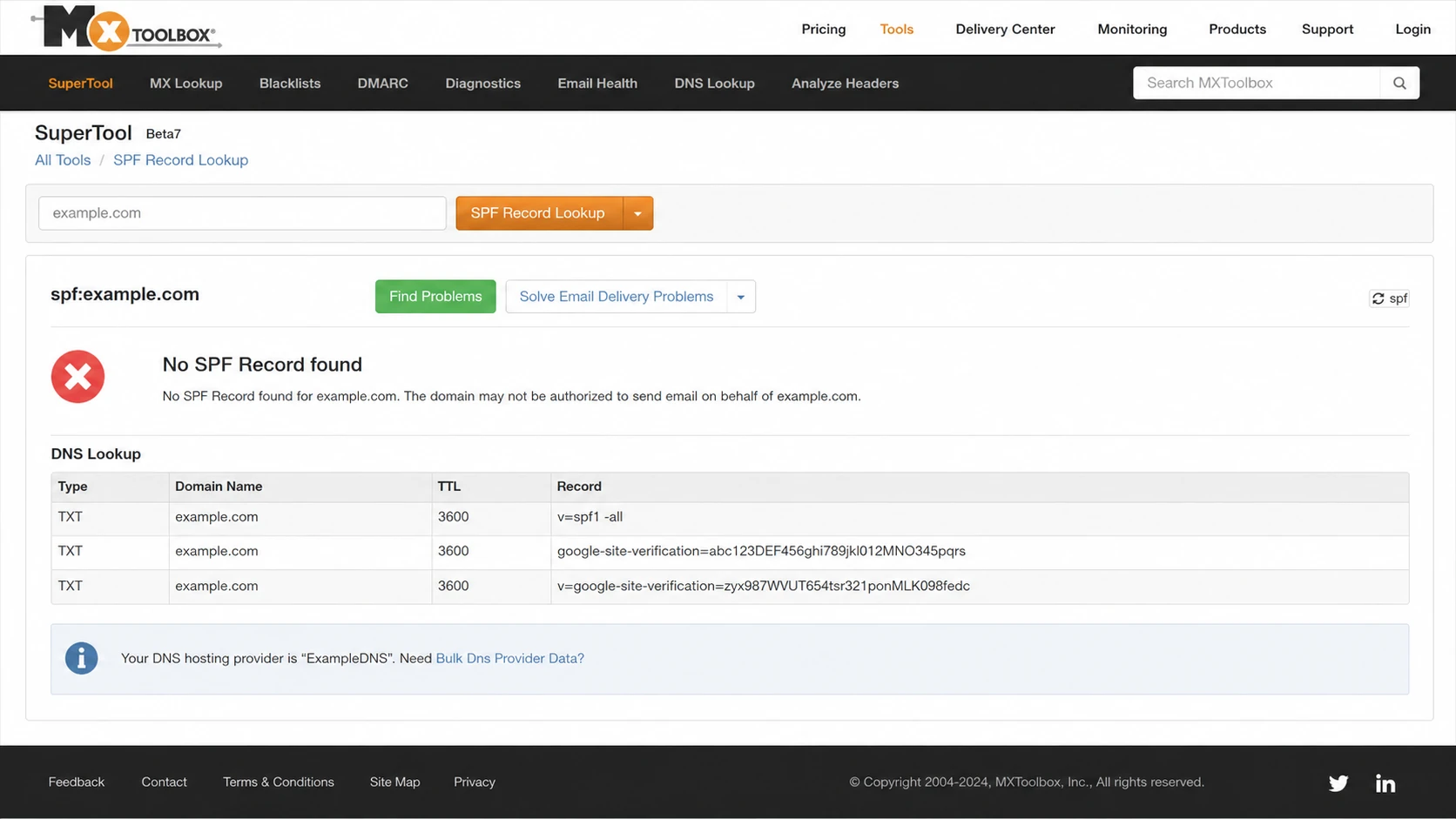Image resolution: width=1456 pixels, height=819 pixels.
Task: Click the Privacy footer link
Action: point(475,782)
